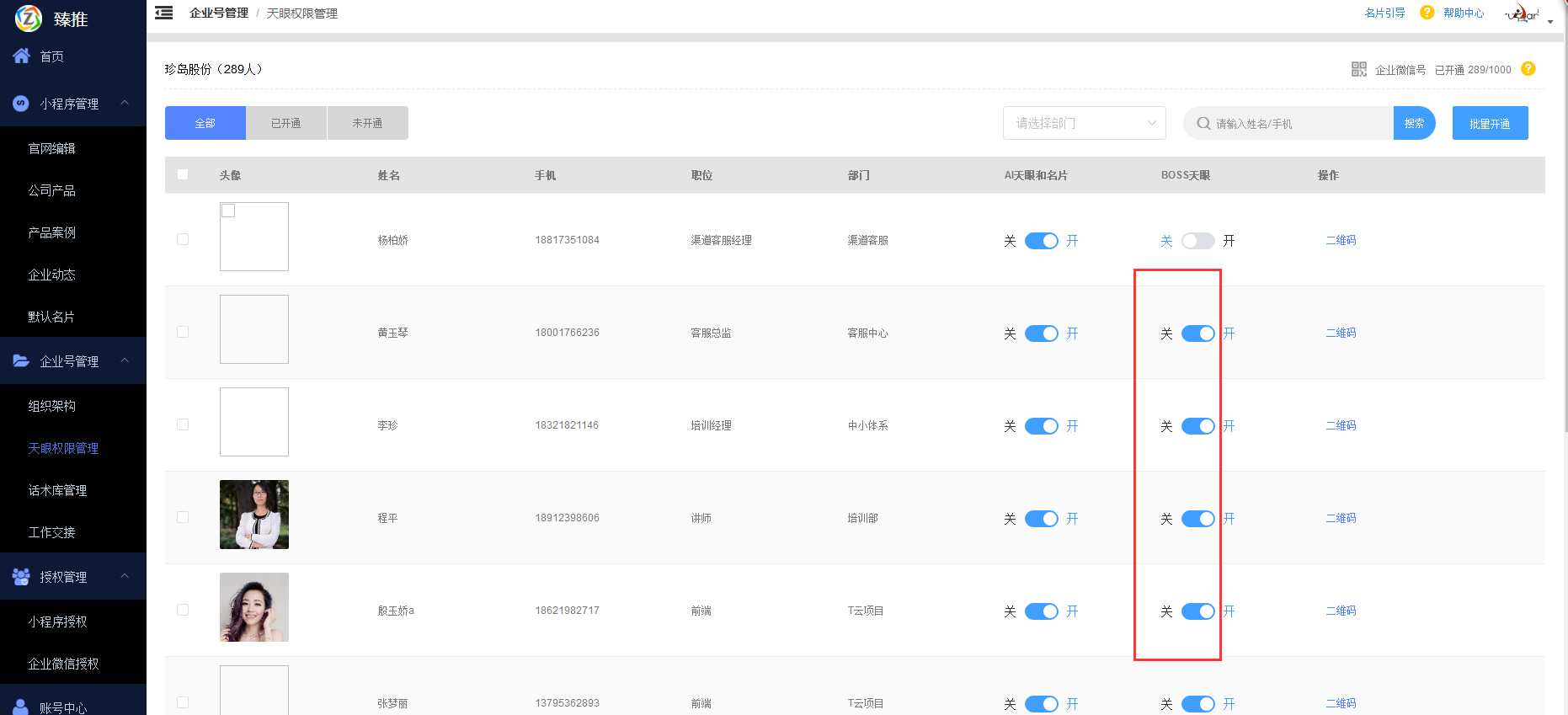Click the 批量开通 button
This screenshot has width=1568, height=715.
[x=1489, y=123]
